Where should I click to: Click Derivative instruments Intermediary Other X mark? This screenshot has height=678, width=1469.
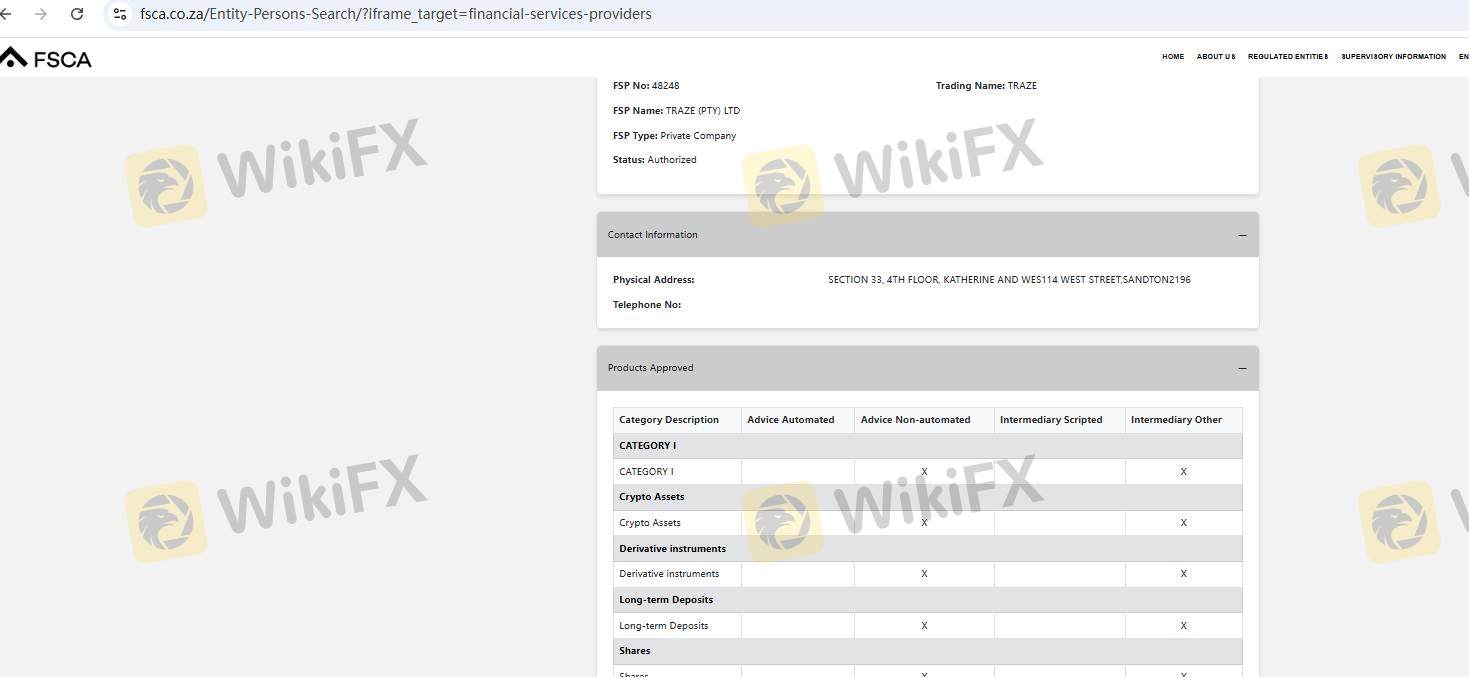coord(1183,574)
